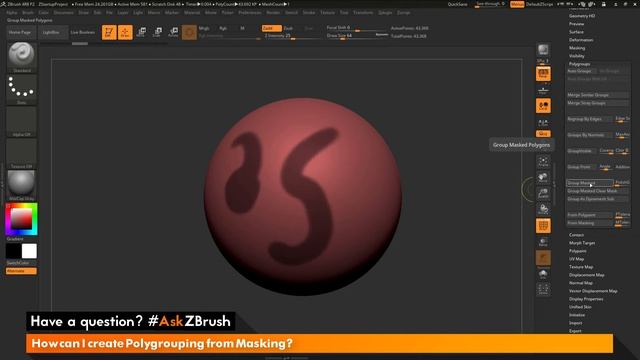
Task: Click the Home Page button
Action: coord(20,32)
